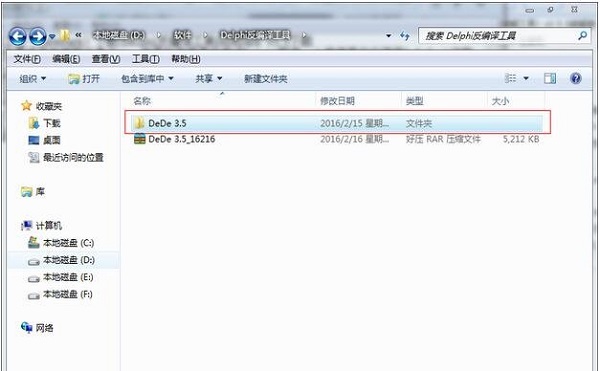This screenshot has width=600, height=371.
Task: Select Delphi反编译工具 segment in address path
Action: (255, 36)
